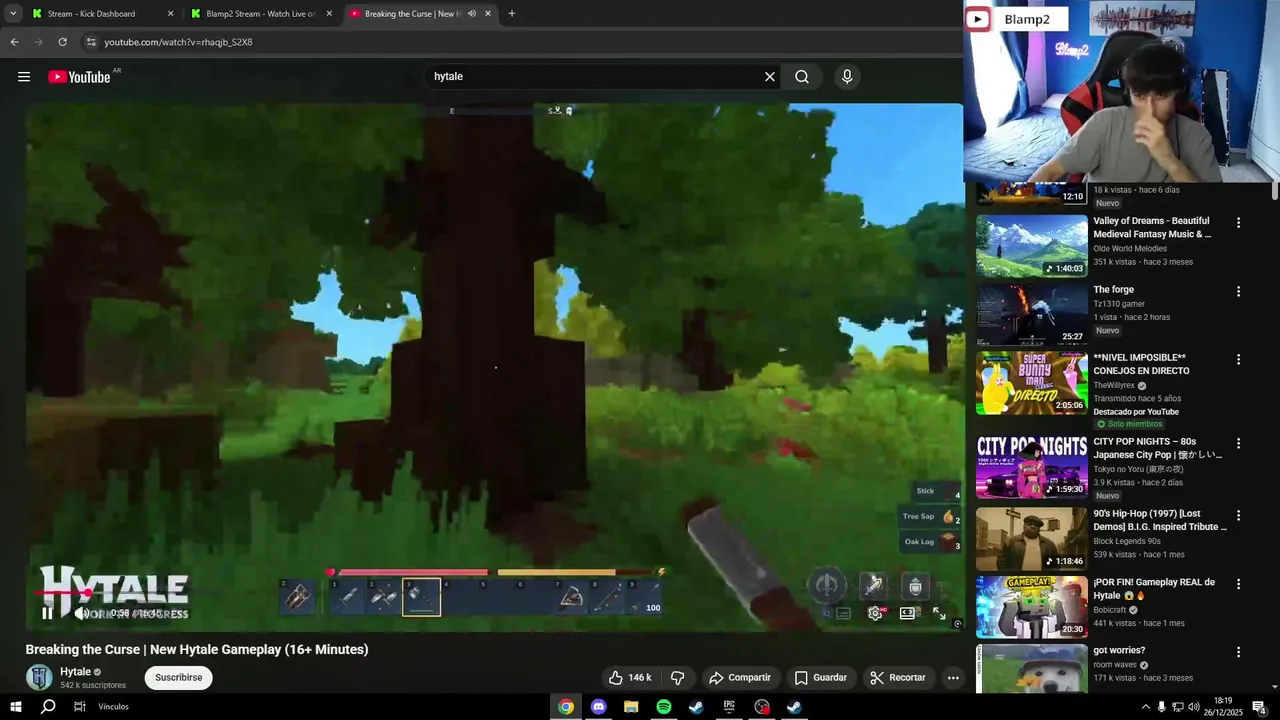Screen dimensions: 1280x720
Task: Open the YouTube guide hamburger menu
Action: [24, 77]
